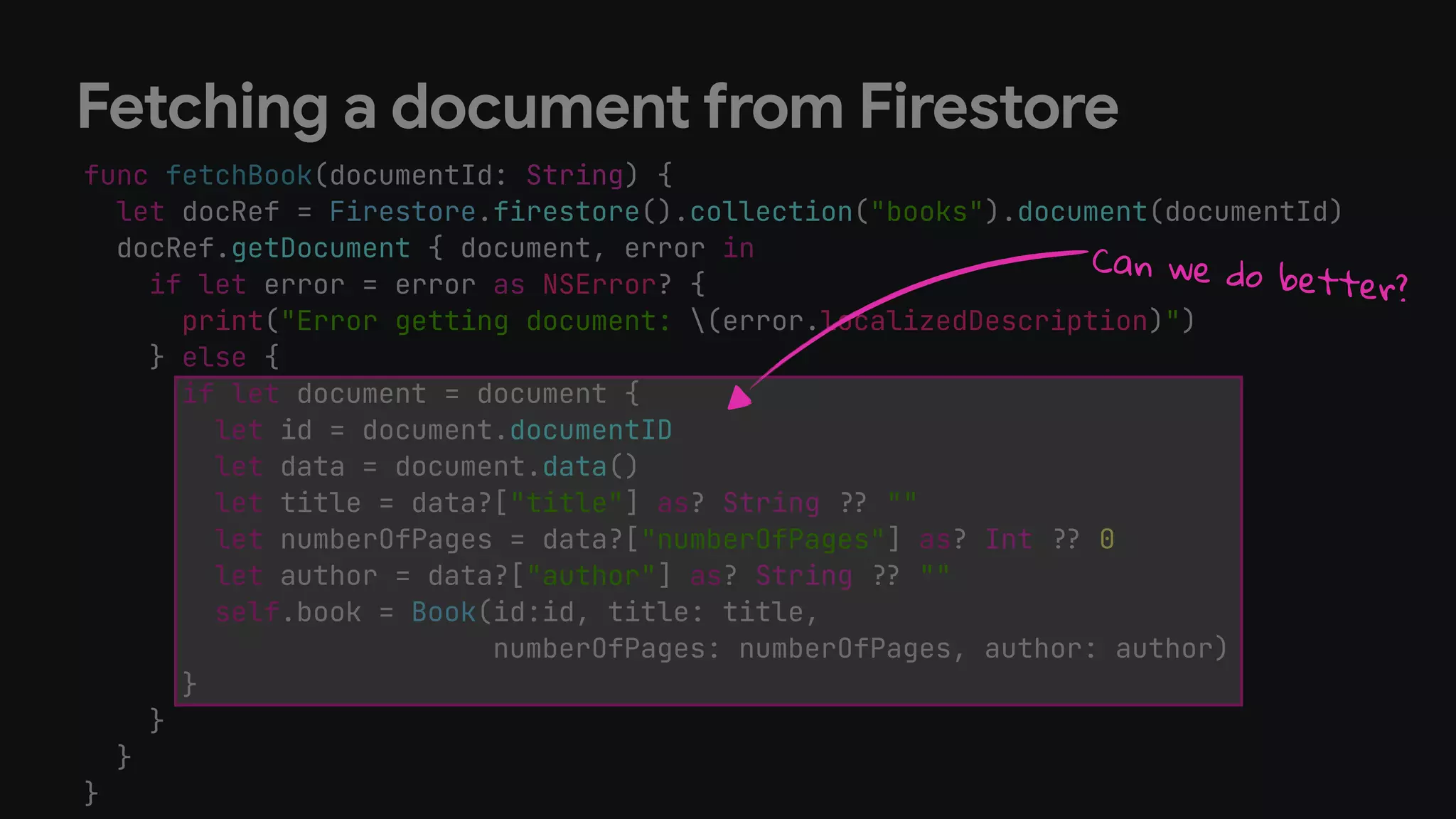
Task: Click the 'let data = document.data()' line
Action: (x=427, y=466)
